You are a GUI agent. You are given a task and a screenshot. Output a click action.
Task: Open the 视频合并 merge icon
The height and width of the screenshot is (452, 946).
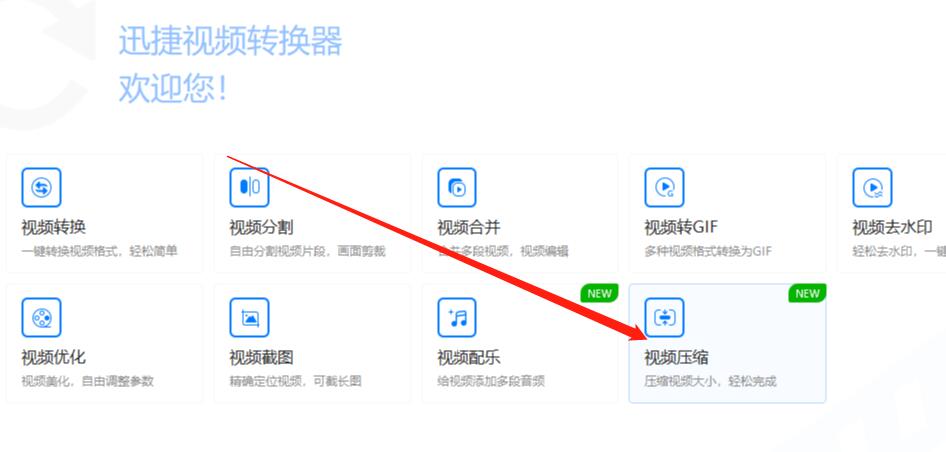pyautogui.click(x=457, y=187)
